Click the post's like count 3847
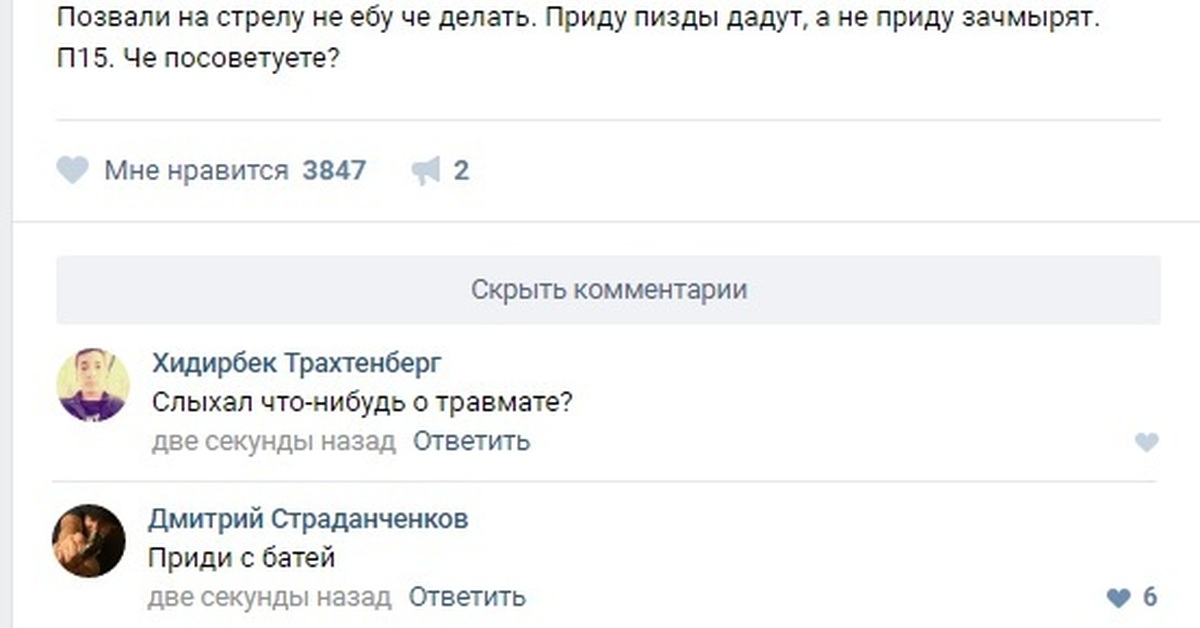This screenshot has width=1200, height=628. [x=334, y=171]
